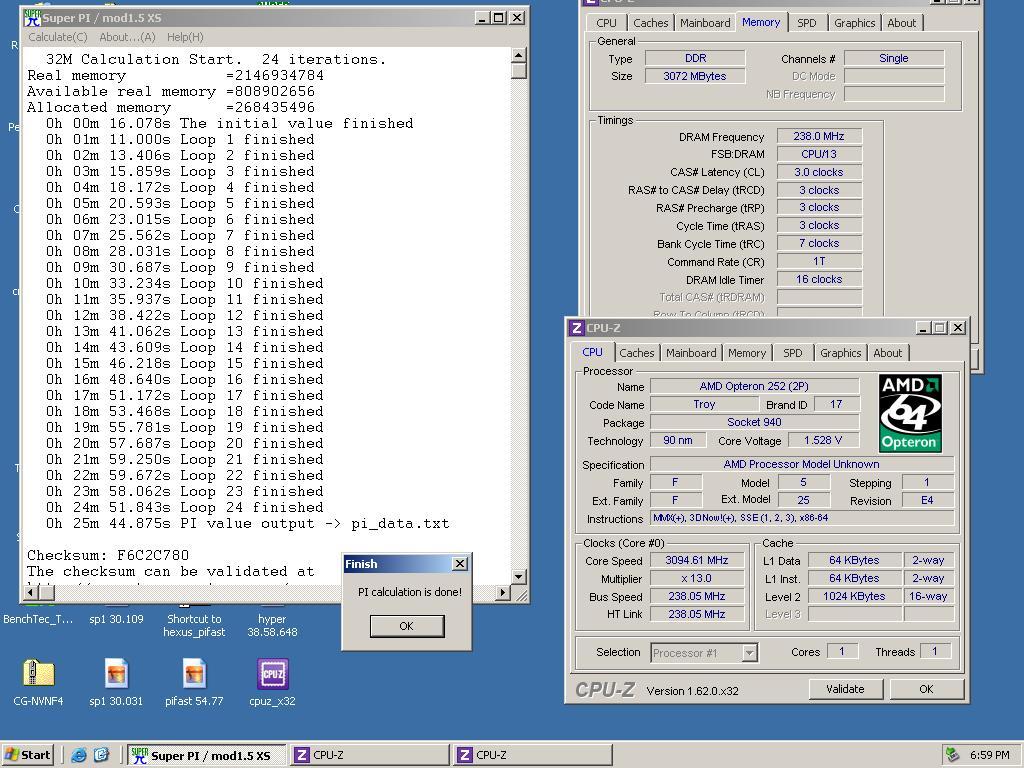
Task: Click the taskbar clock showing 6:59 PM
Action: click(x=989, y=755)
